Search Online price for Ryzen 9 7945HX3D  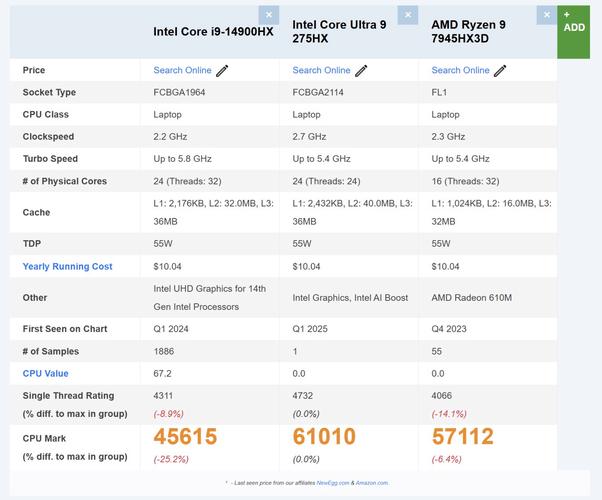tap(460, 71)
